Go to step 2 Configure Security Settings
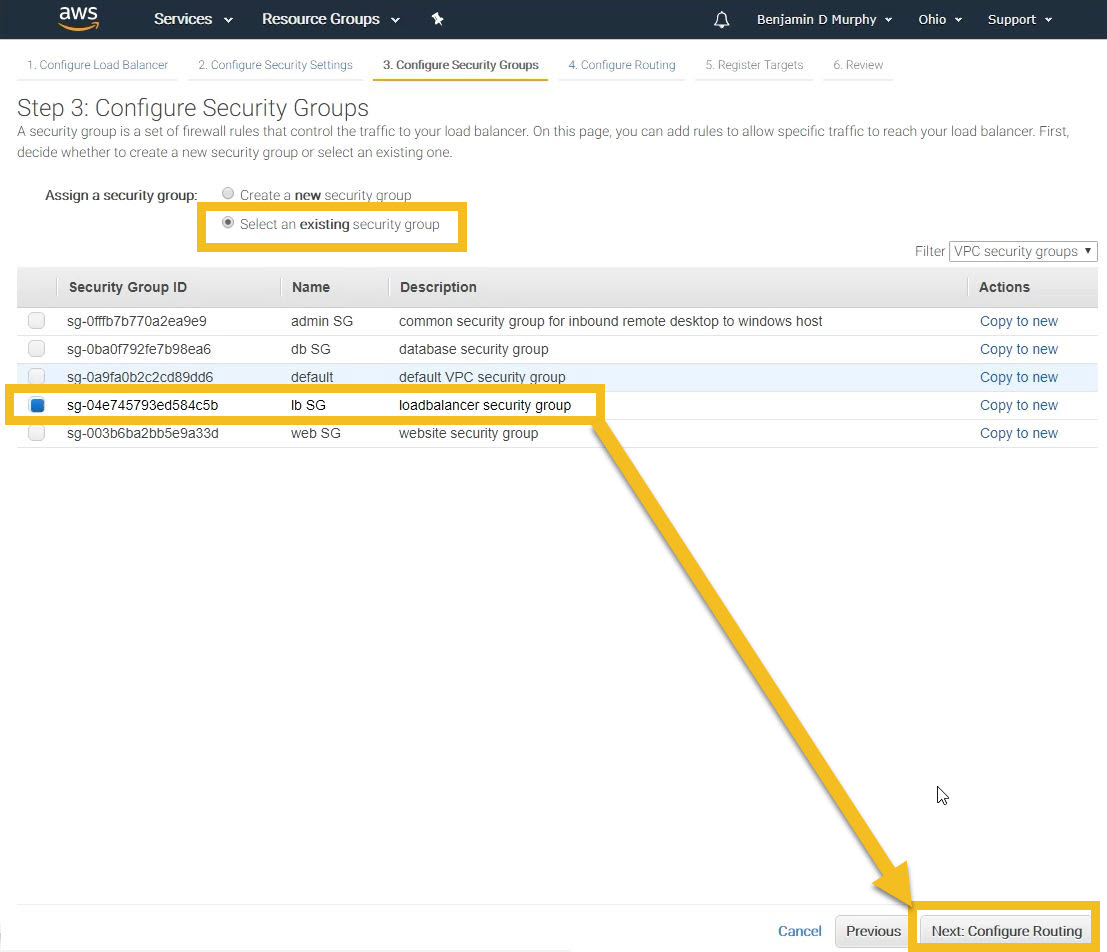 [x=275, y=65]
